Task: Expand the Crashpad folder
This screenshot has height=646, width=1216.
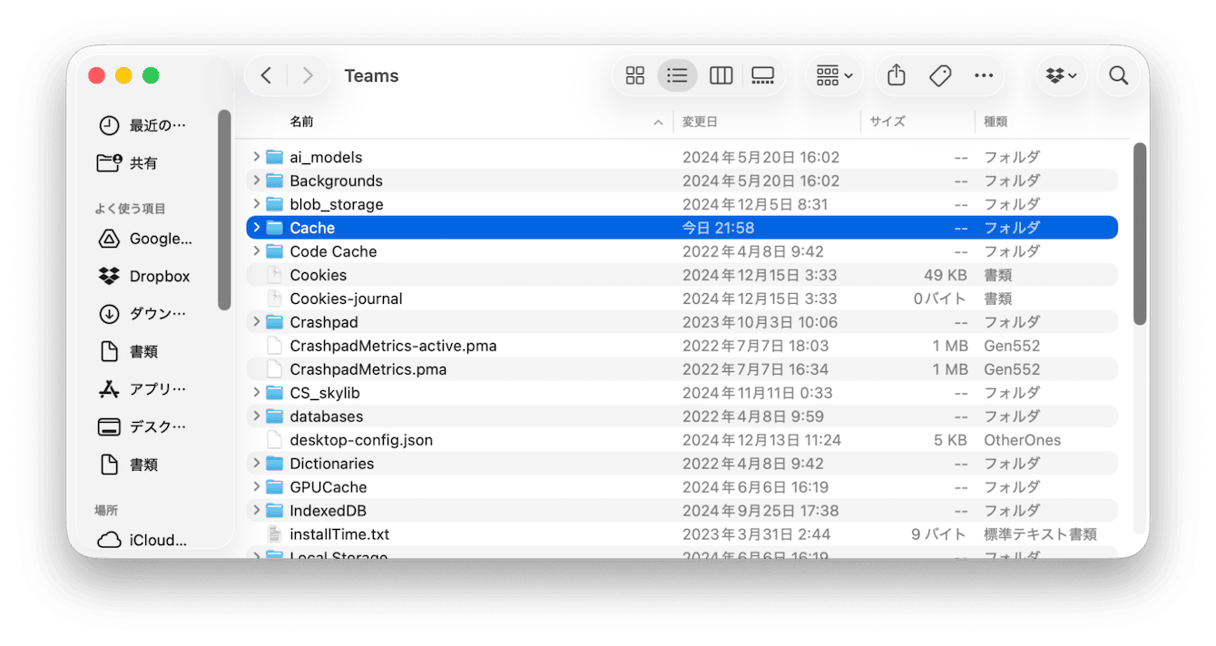Action: (x=257, y=322)
